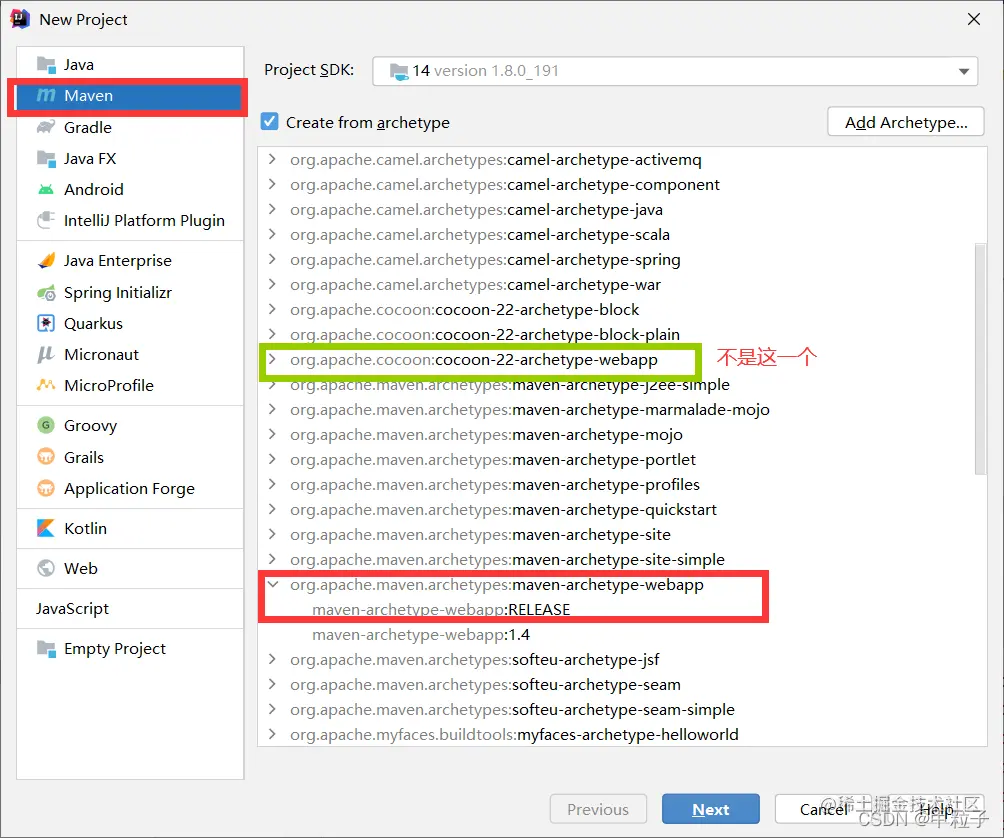The image size is (1004, 838).
Task: Click the Quarkus icon
Action: pyautogui.click(x=46, y=323)
